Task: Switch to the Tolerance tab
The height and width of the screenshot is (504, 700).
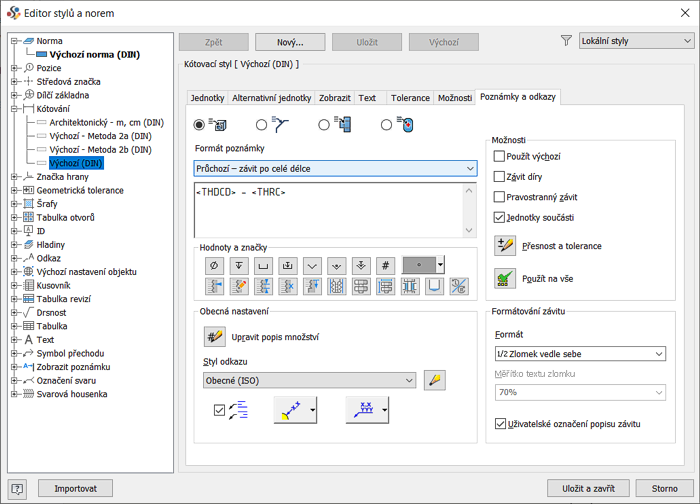Action: click(x=410, y=98)
